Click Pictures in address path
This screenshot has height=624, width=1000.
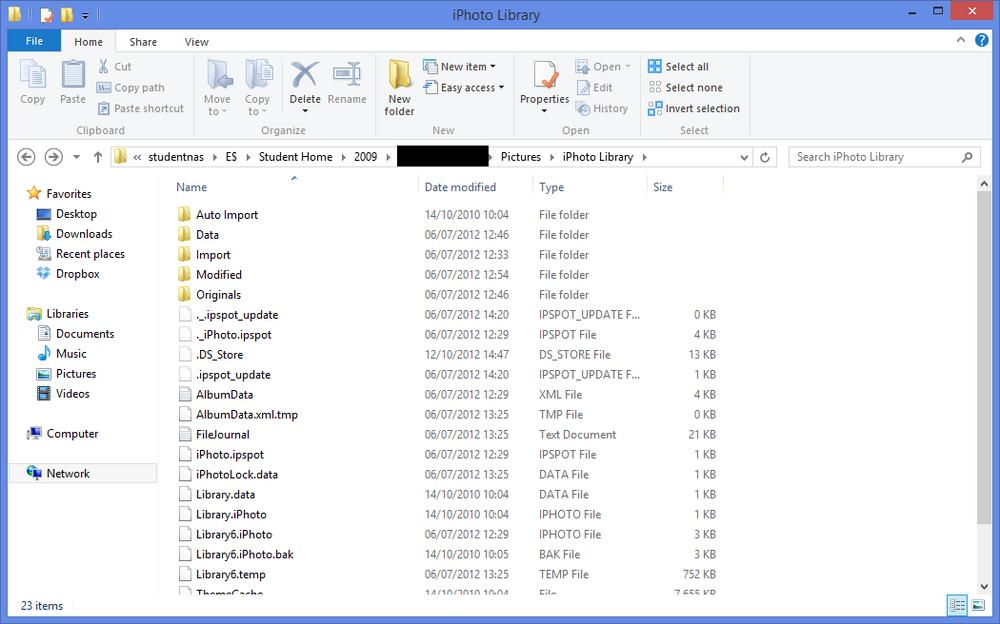[x=520, y=157]
